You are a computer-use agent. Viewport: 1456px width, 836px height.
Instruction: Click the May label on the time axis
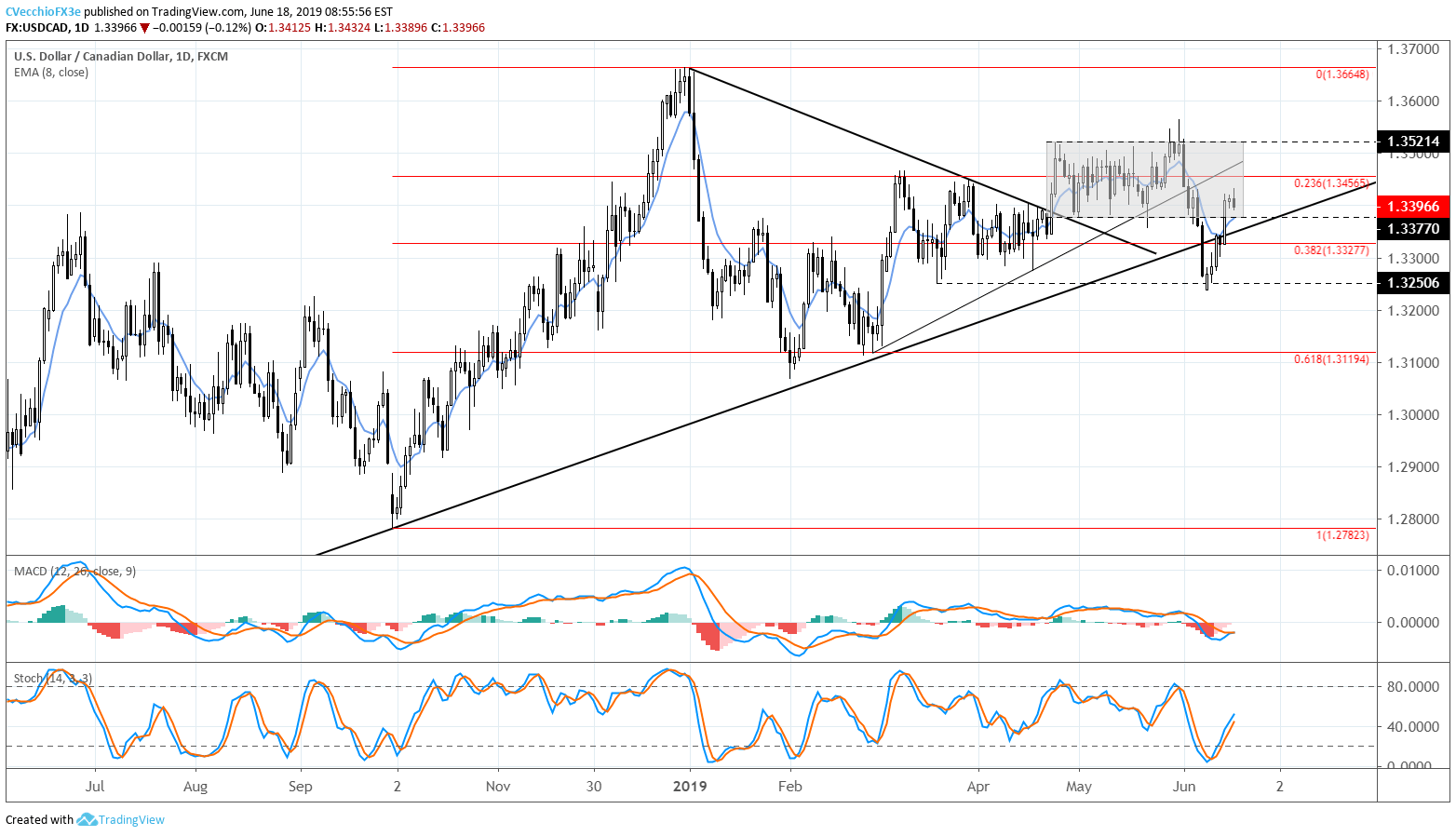(x=1079, y=786)
